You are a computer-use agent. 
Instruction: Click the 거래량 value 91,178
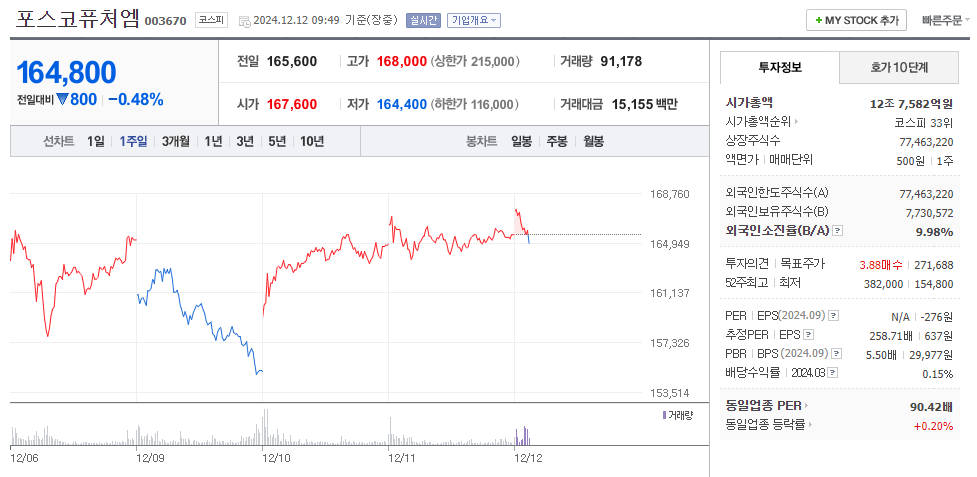point(621,61)
